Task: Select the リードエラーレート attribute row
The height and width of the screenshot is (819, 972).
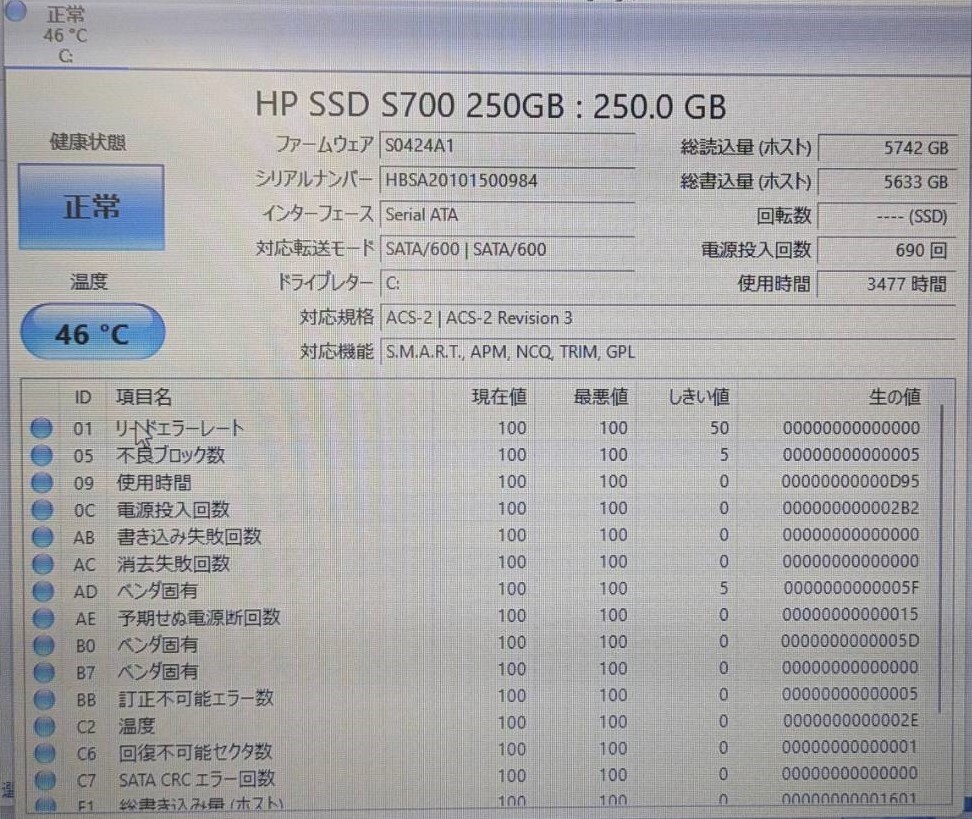Action: click(x=476, y=428)
